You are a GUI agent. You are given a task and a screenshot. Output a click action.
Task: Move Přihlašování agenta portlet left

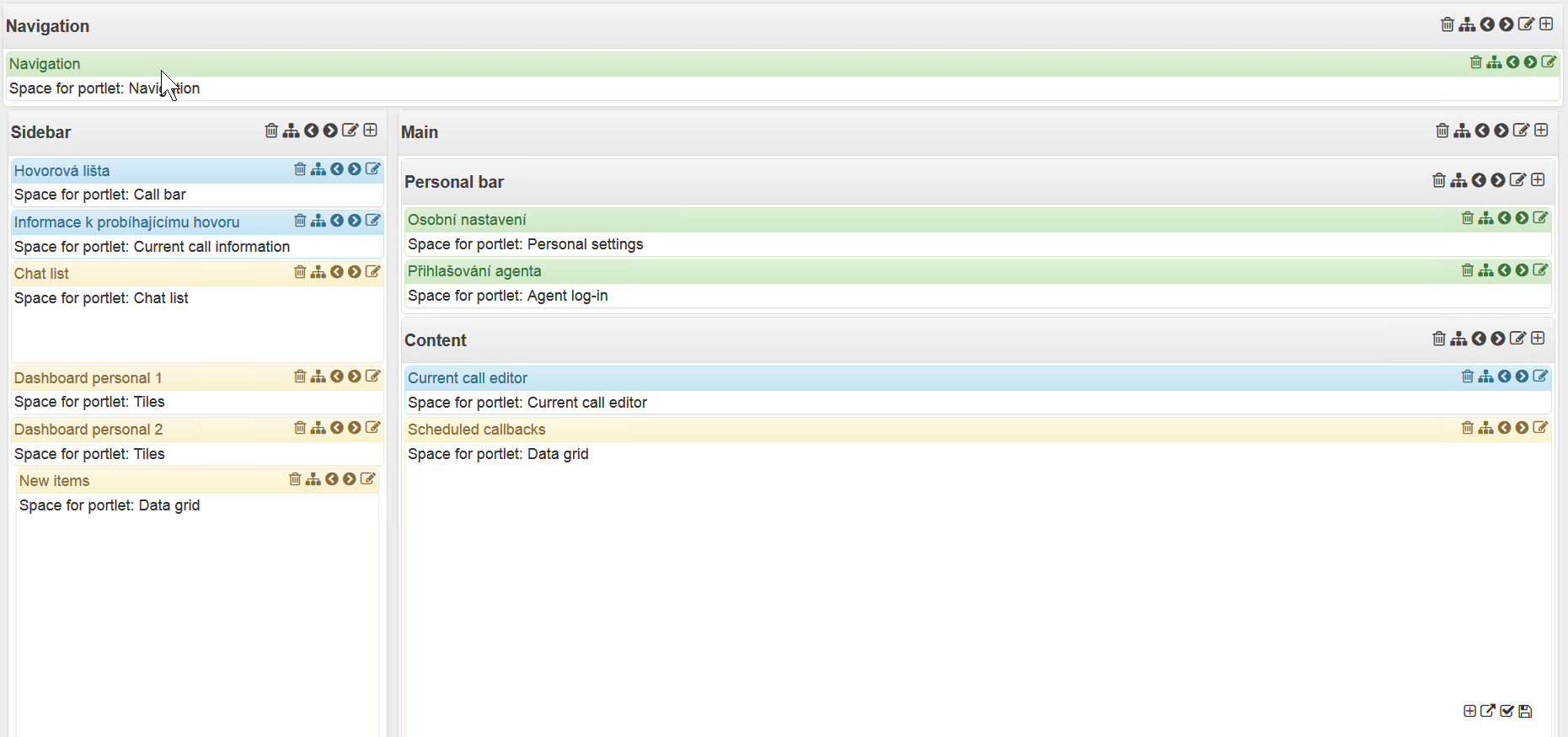coord(1505,270)
